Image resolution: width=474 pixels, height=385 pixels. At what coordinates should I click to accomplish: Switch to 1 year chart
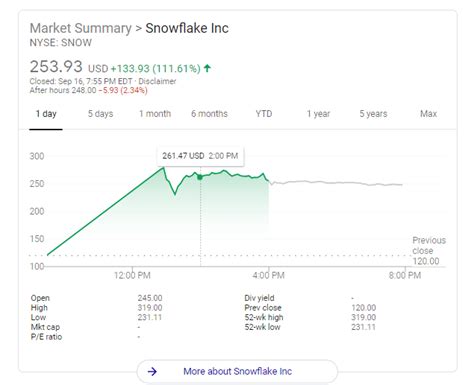(318, 114)
